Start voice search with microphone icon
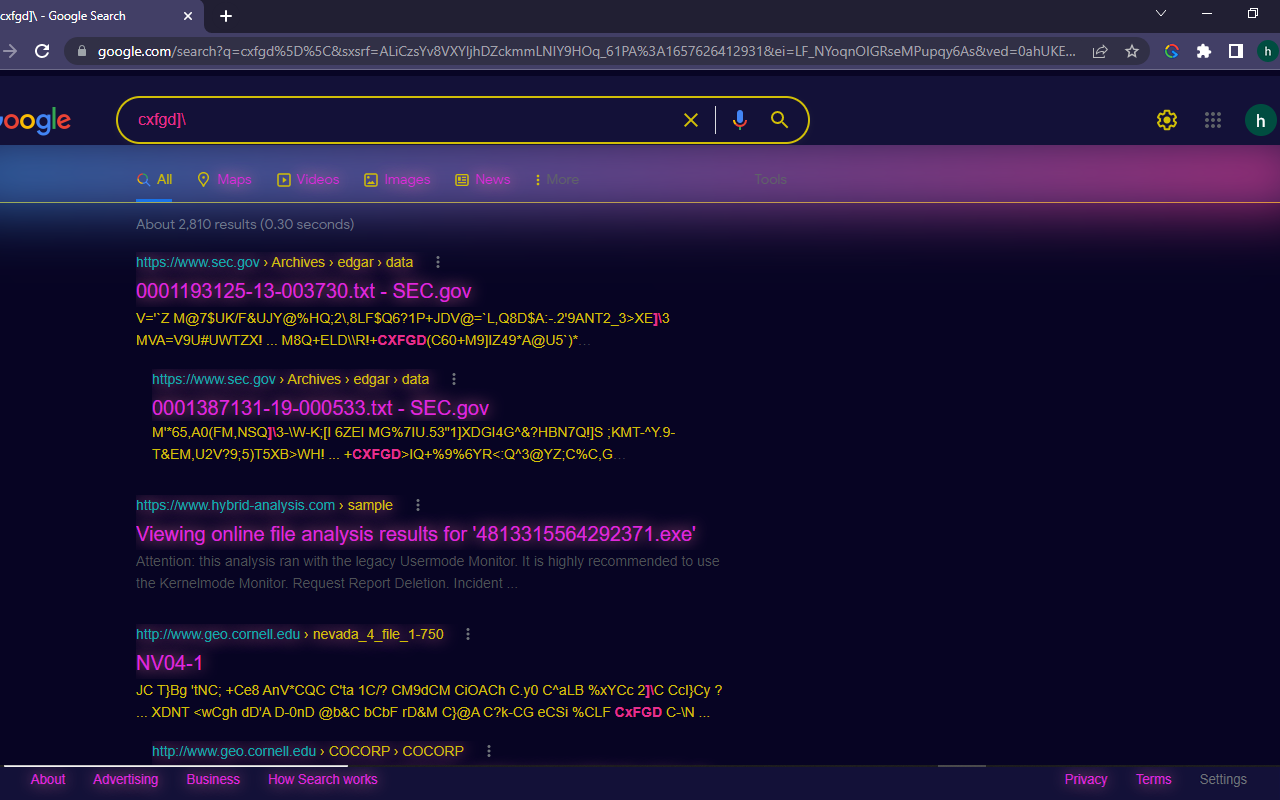 pyautogui.click(x=740, y=120)
